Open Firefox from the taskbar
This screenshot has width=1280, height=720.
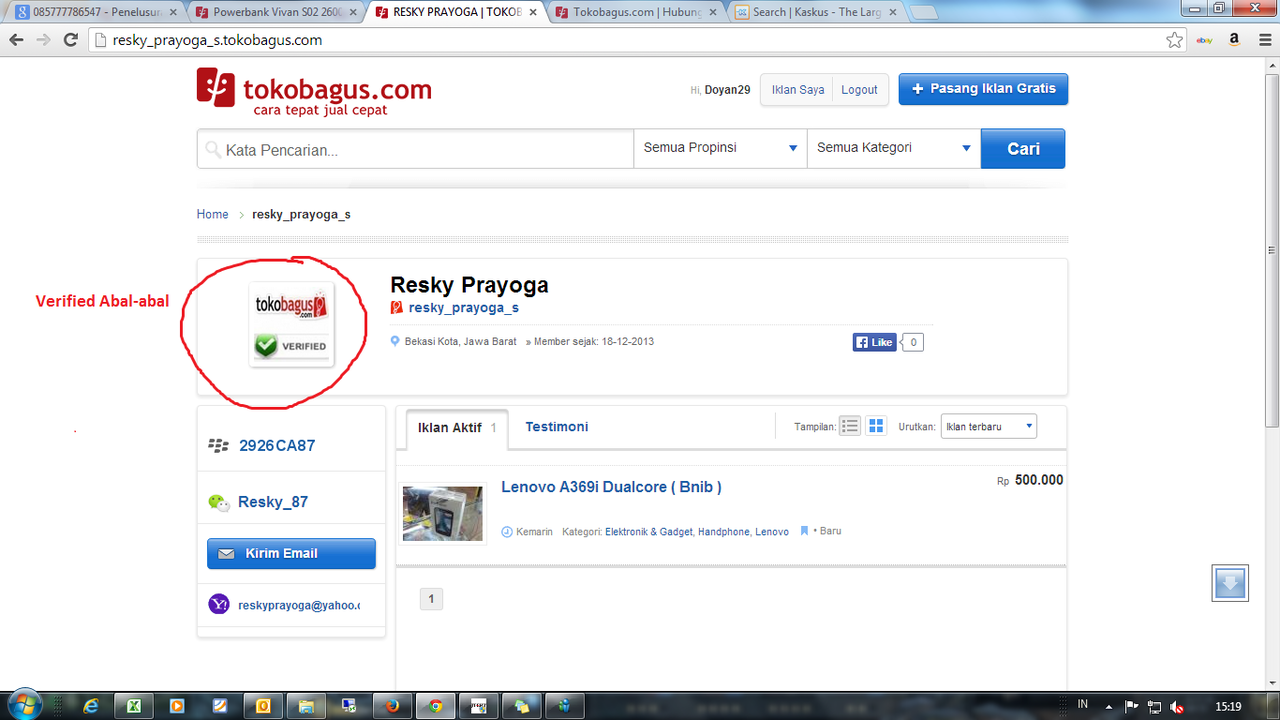(x=392, y=706)
